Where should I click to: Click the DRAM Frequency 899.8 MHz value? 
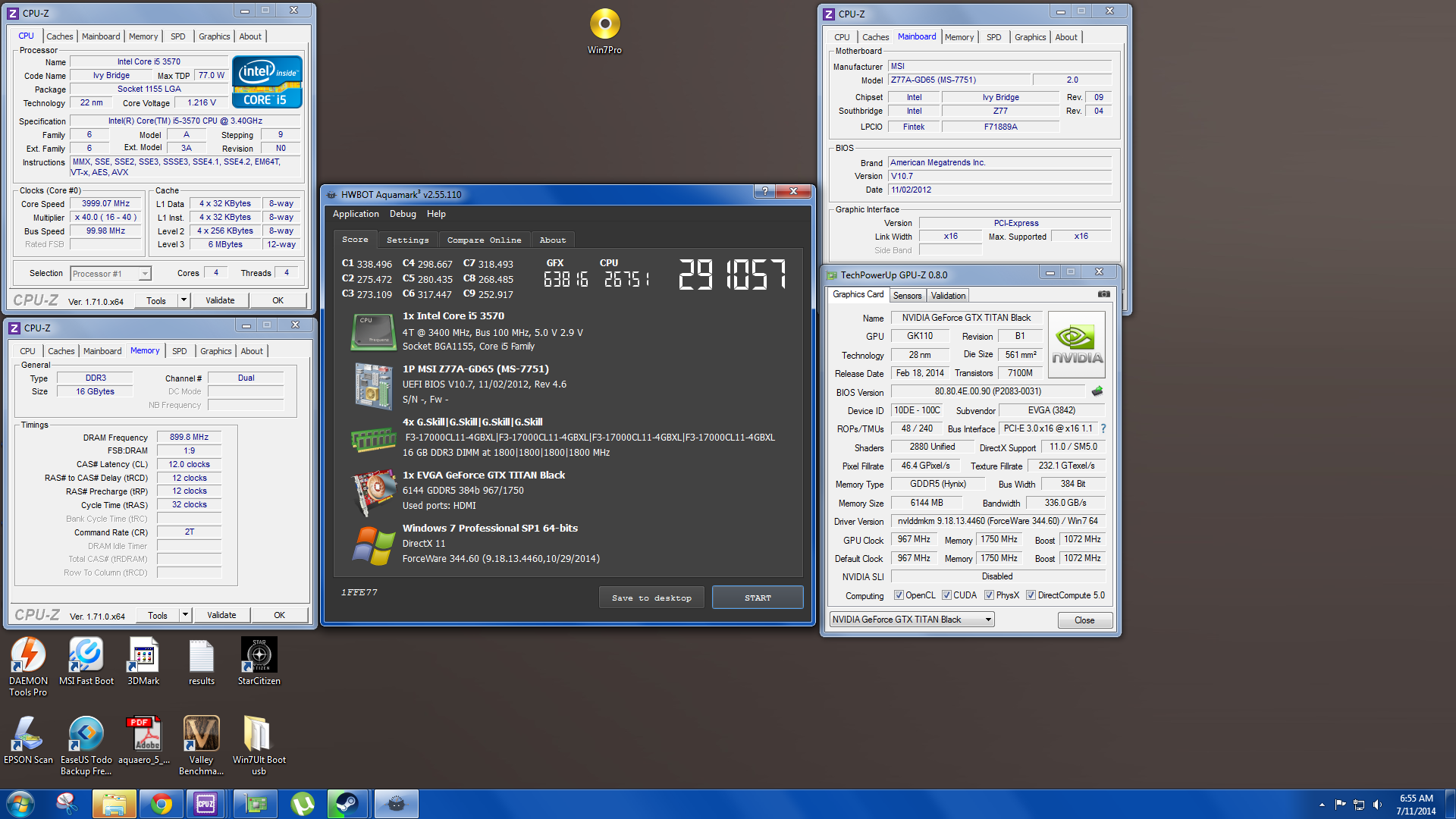point(189,437)
